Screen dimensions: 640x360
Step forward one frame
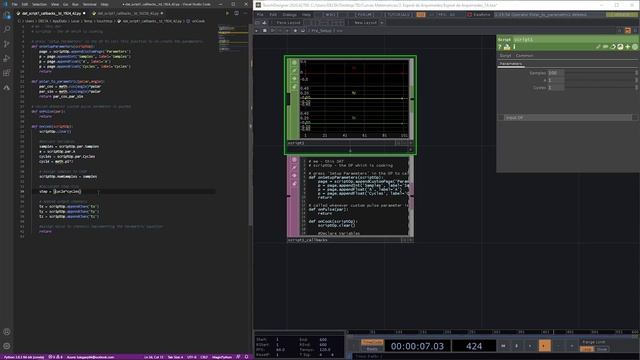[x=571, y=346]
